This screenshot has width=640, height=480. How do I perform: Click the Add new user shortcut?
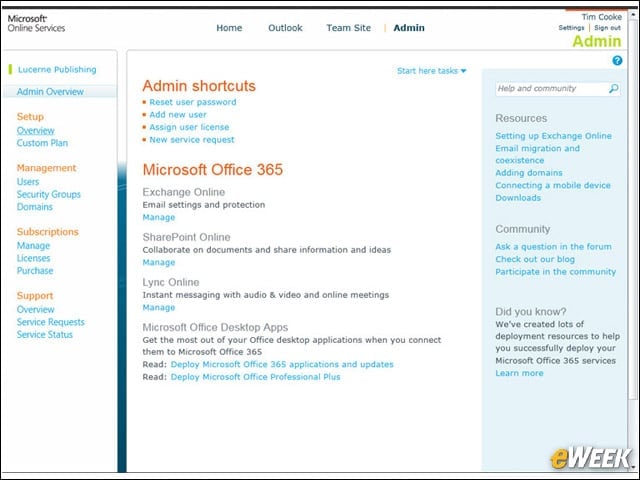(178, 115)
